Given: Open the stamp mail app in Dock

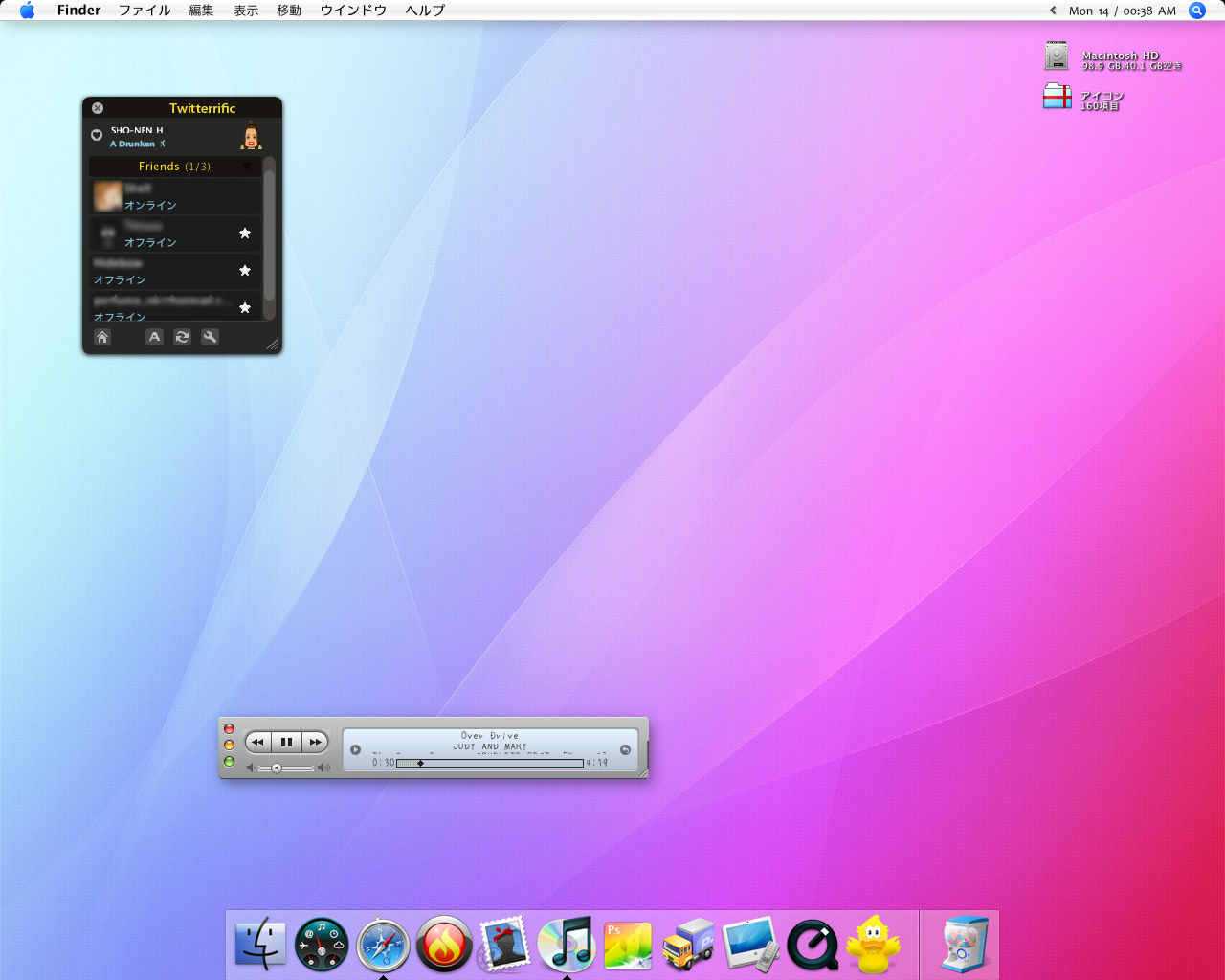Looking at the screenshot, I should 504,944.
